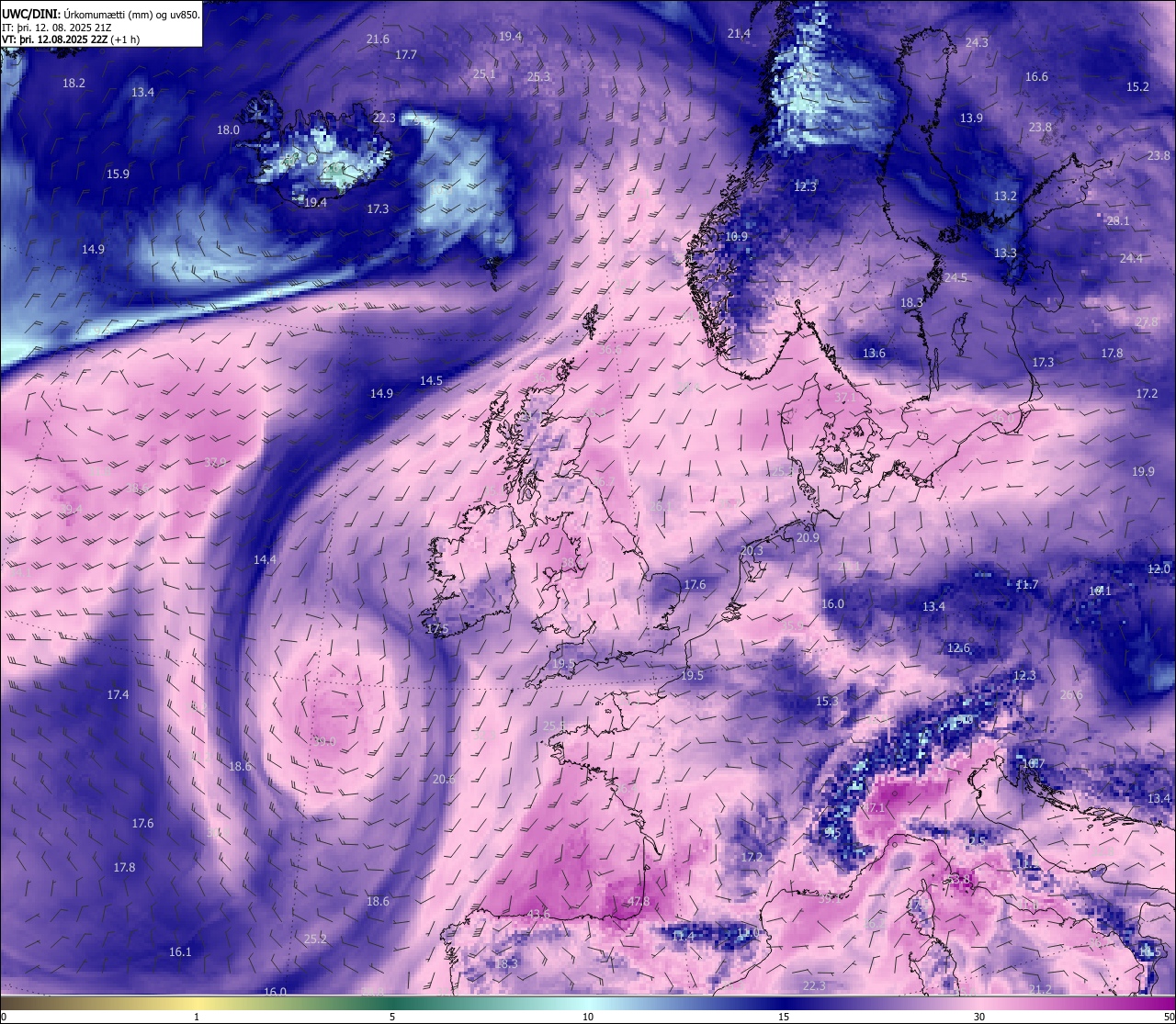
Task: Click the 25.1 value label
Action: coord(484,74)
